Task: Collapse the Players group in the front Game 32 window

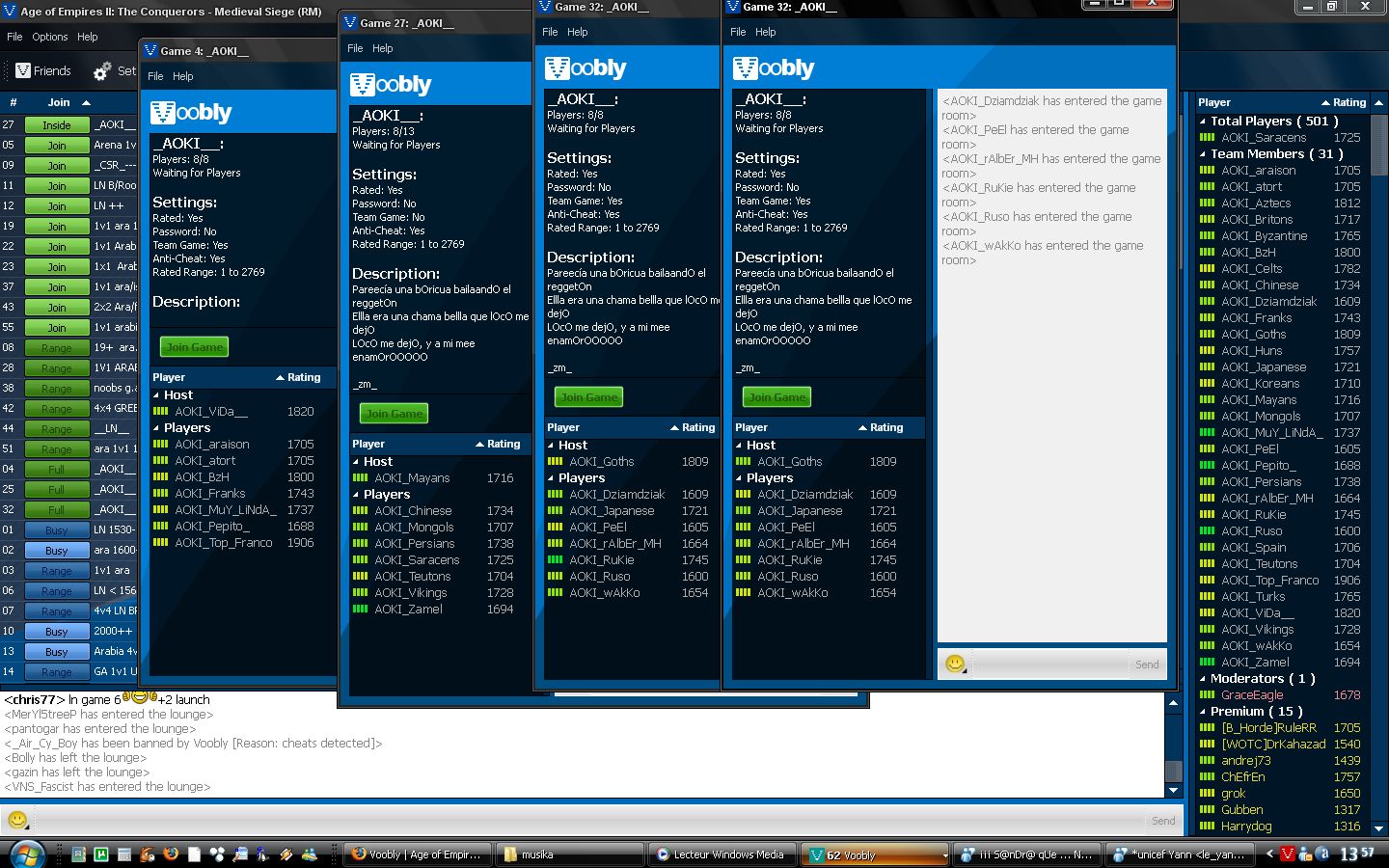Action: (740, 478)
